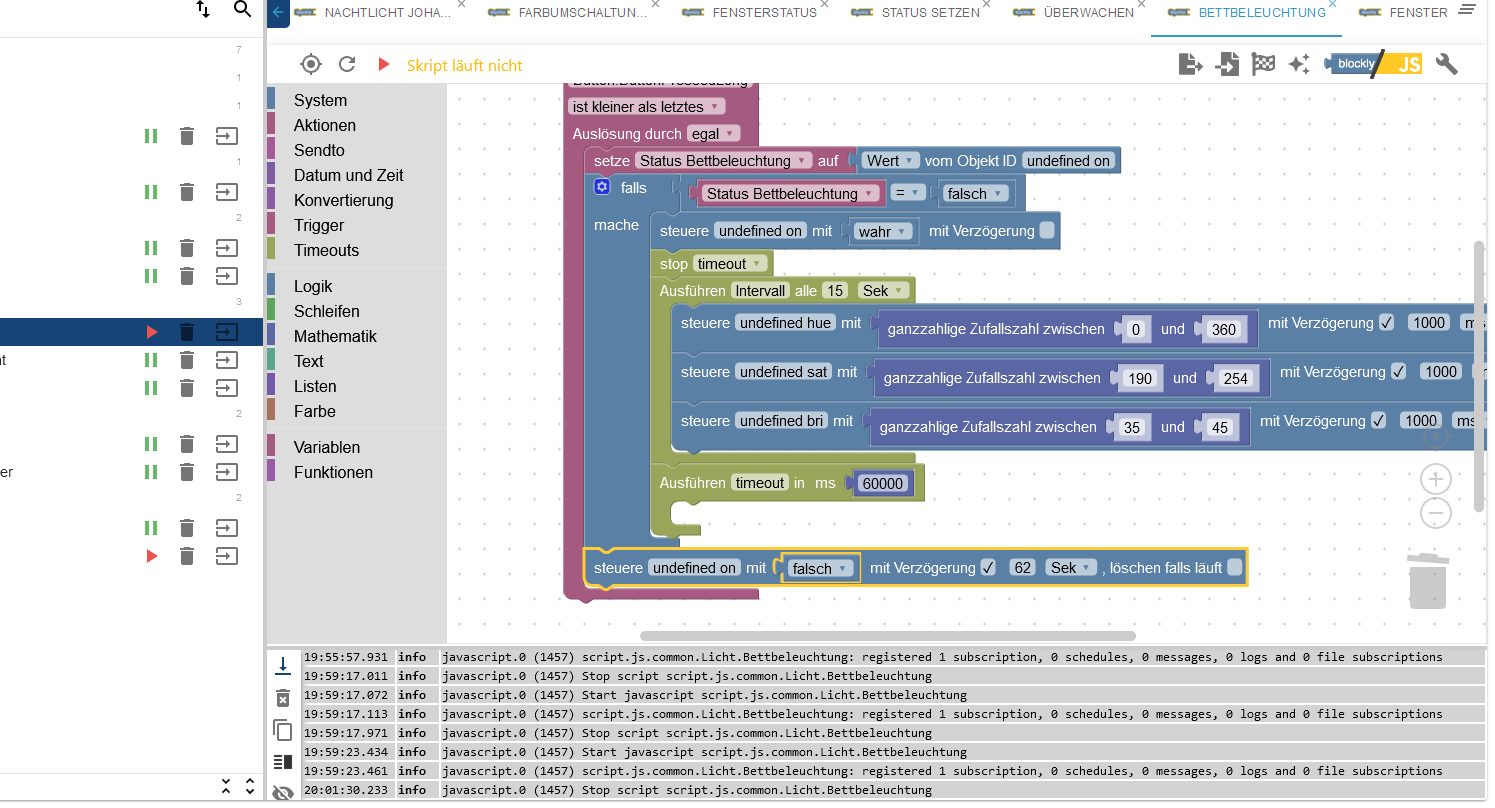Enable 'mit Verzögerung' checkbox on the wahr block
1495x808 pixels.
1047,231
